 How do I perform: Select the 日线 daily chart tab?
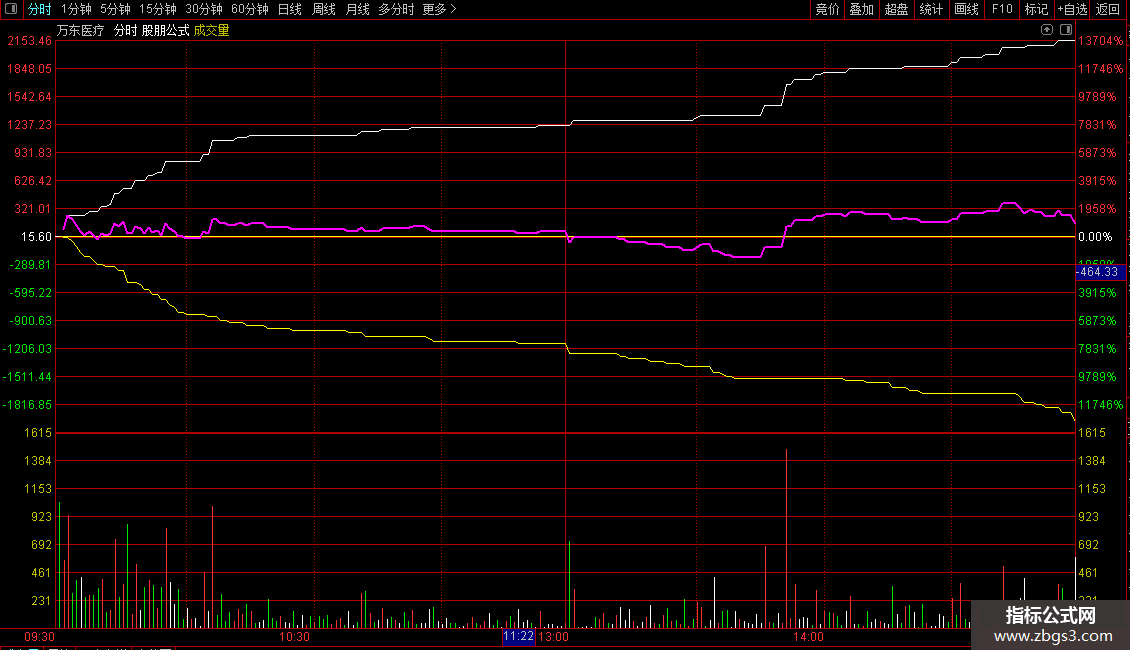pyautogui.click(x=290, y=9)
